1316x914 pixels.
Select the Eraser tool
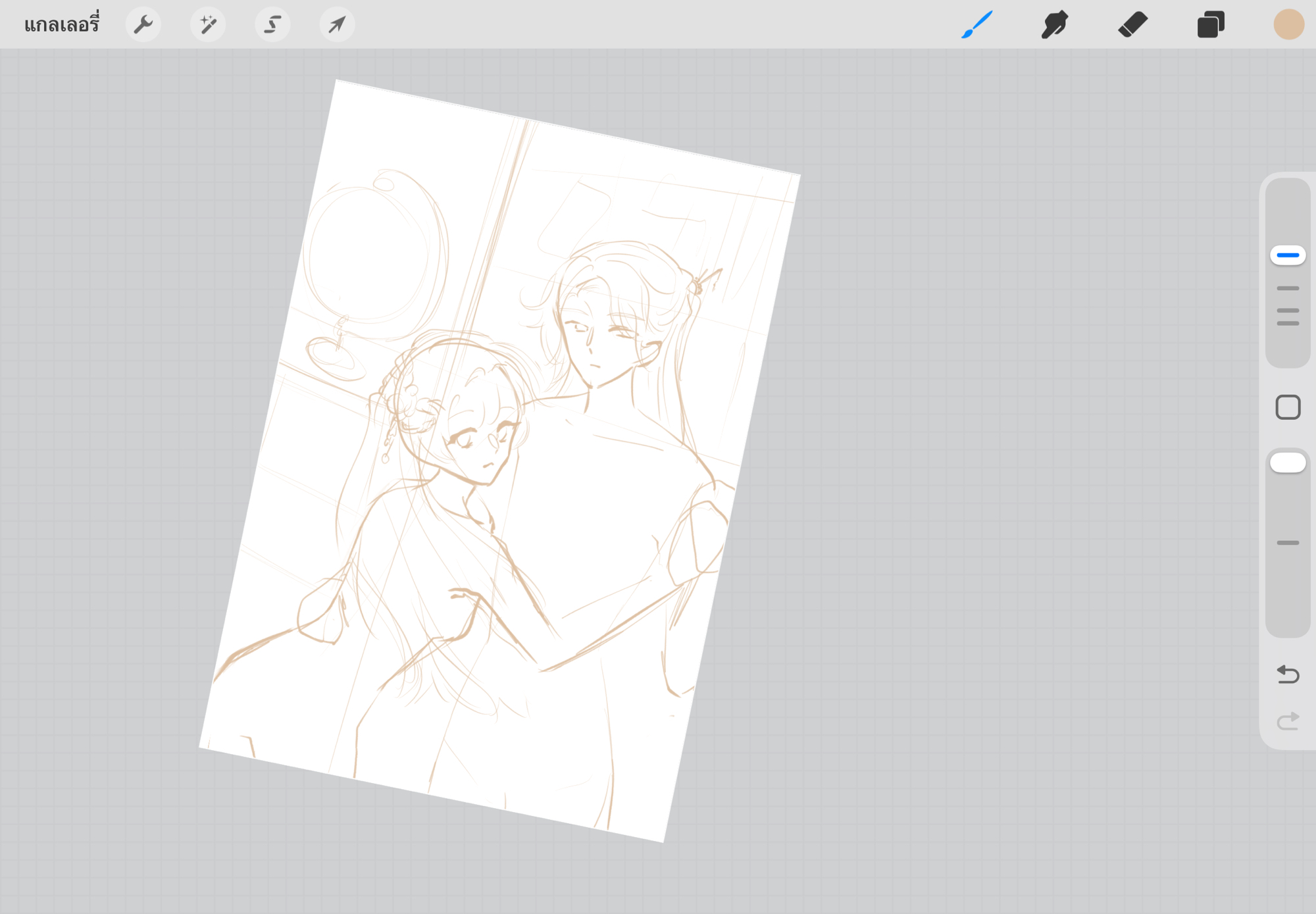point(1132,25)
